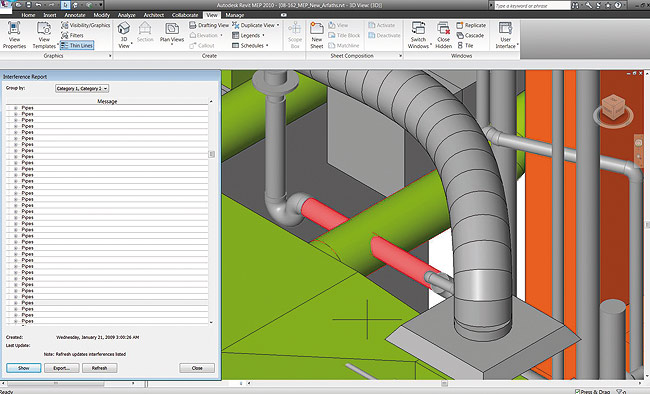Open Duplicate View dropdown arrow

point(278,25)
